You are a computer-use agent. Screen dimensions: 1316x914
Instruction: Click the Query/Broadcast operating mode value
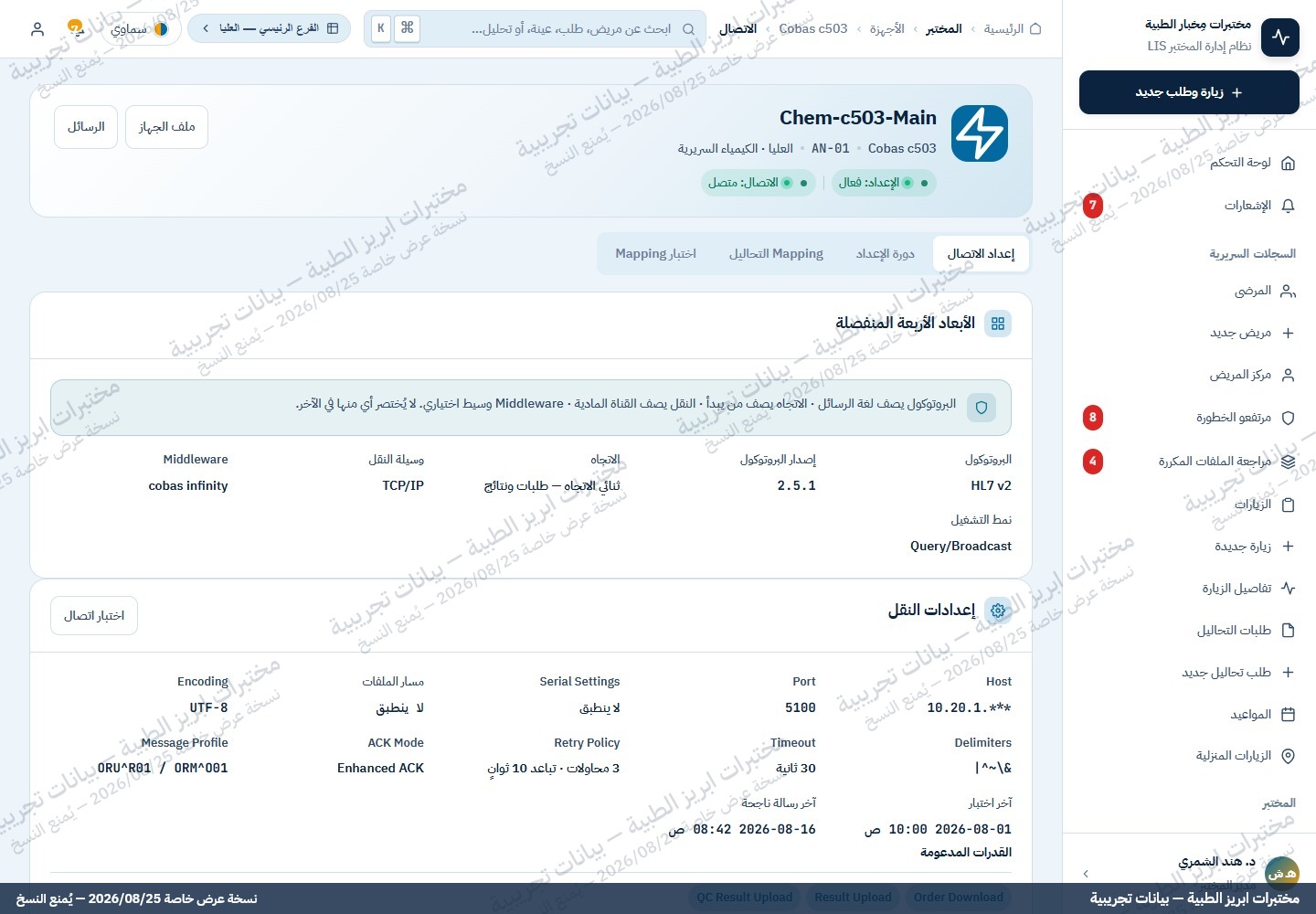(x=961, y=547)
